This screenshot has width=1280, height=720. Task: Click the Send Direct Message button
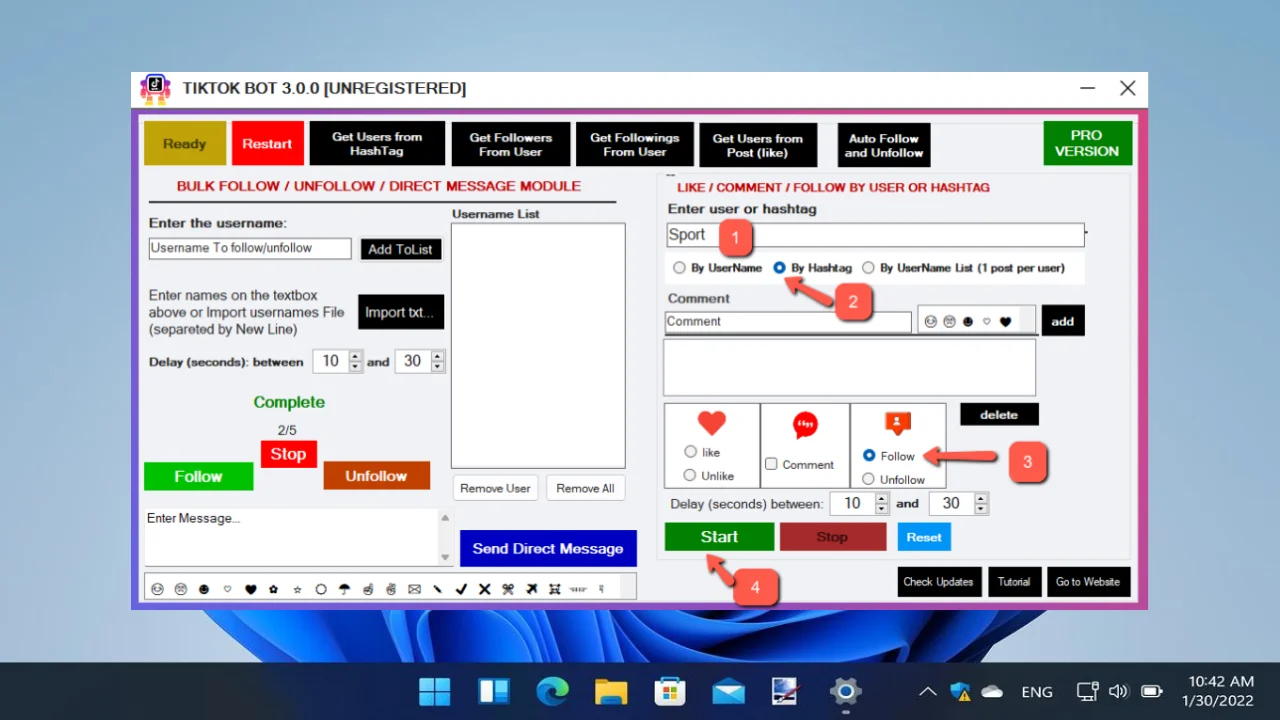548,548
